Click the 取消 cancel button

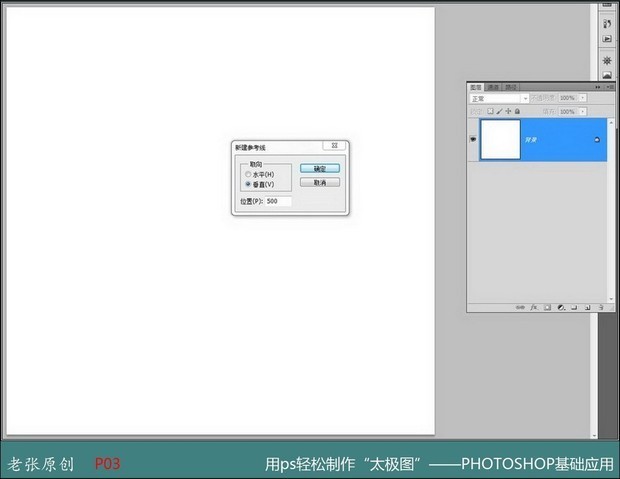click(320, 183)
